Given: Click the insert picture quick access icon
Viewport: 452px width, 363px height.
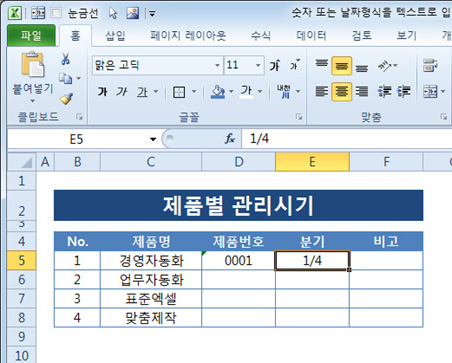Looking at the screenshot, I should (x=133, y=13).
